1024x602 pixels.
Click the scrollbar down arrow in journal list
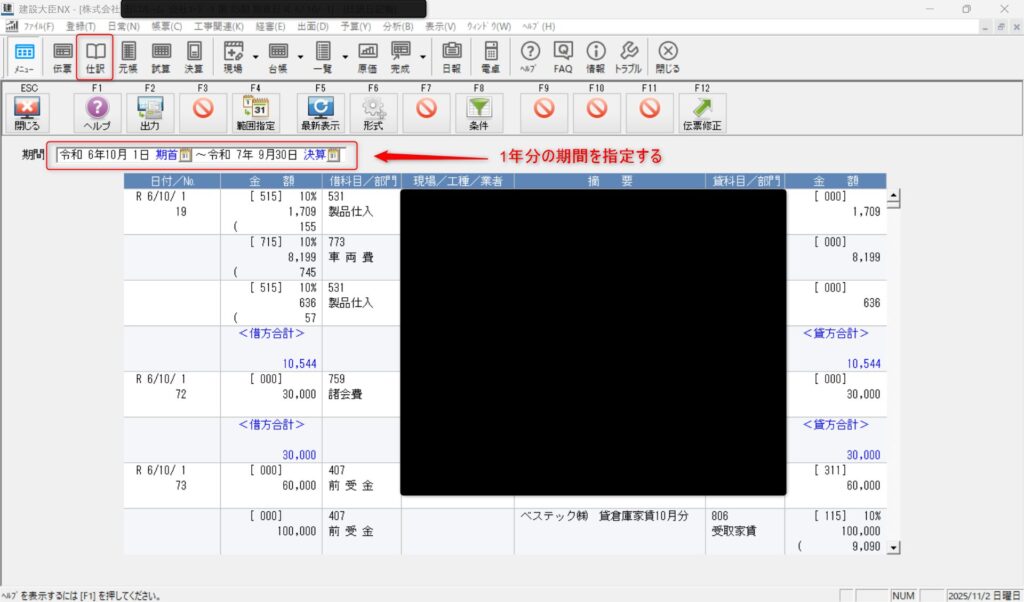tap(893, 547)
